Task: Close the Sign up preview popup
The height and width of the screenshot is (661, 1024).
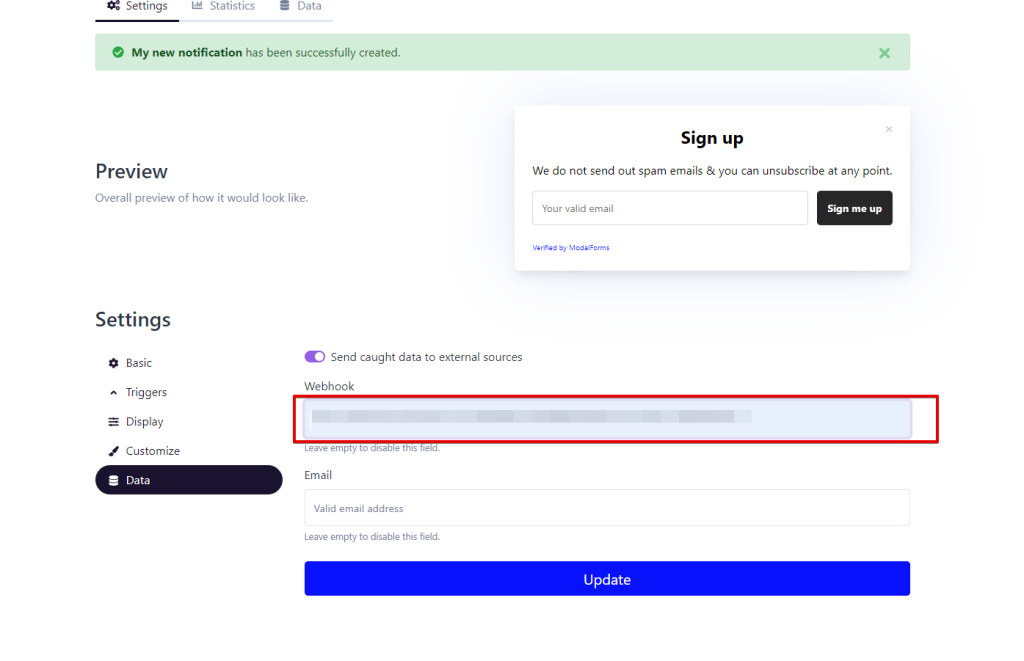Action: click(889, 129)
